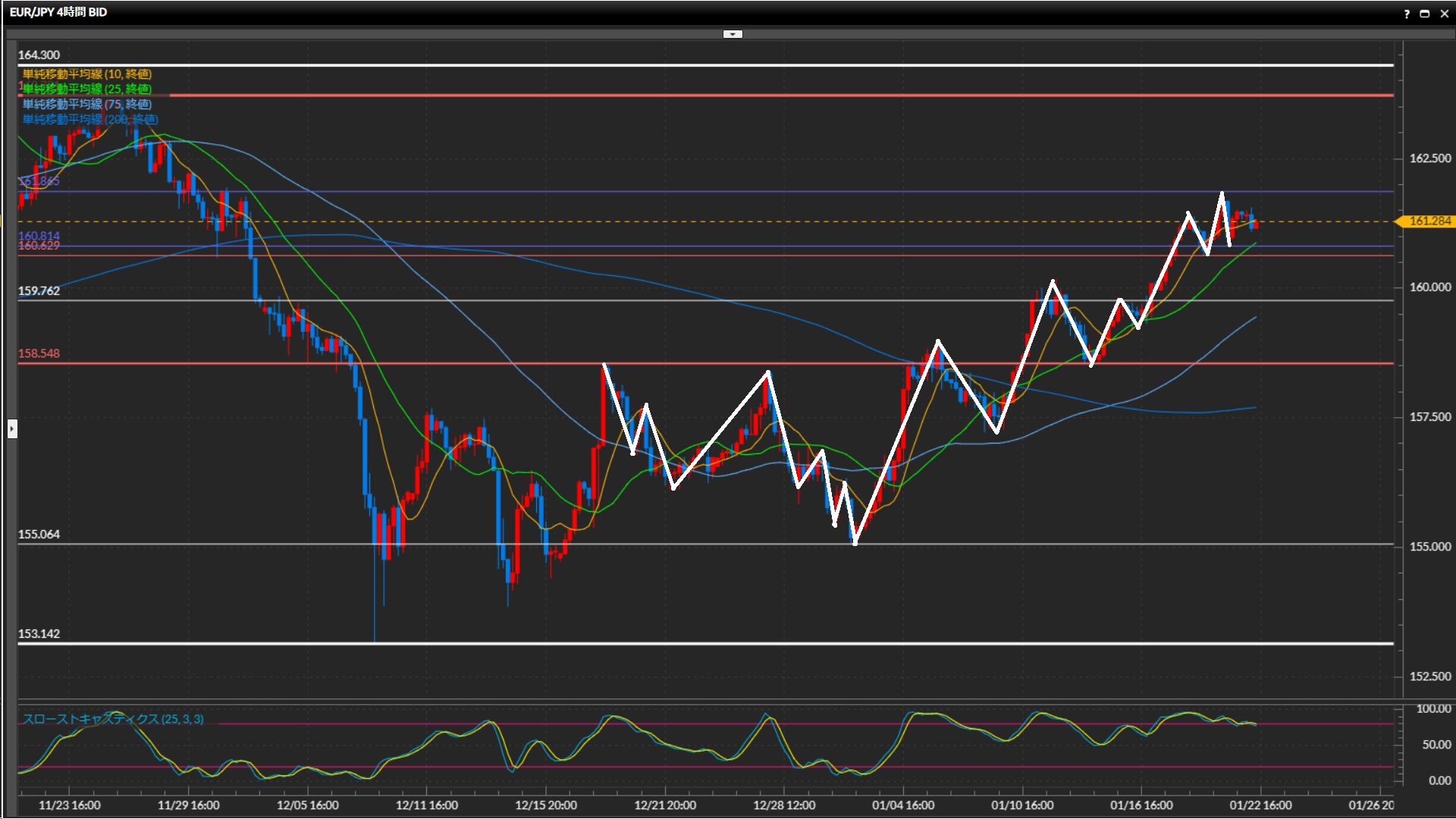This screenshot has height=819, width=1456.
Task: Select the red 158.548 resistance line label
Action: tap(39, 353)
